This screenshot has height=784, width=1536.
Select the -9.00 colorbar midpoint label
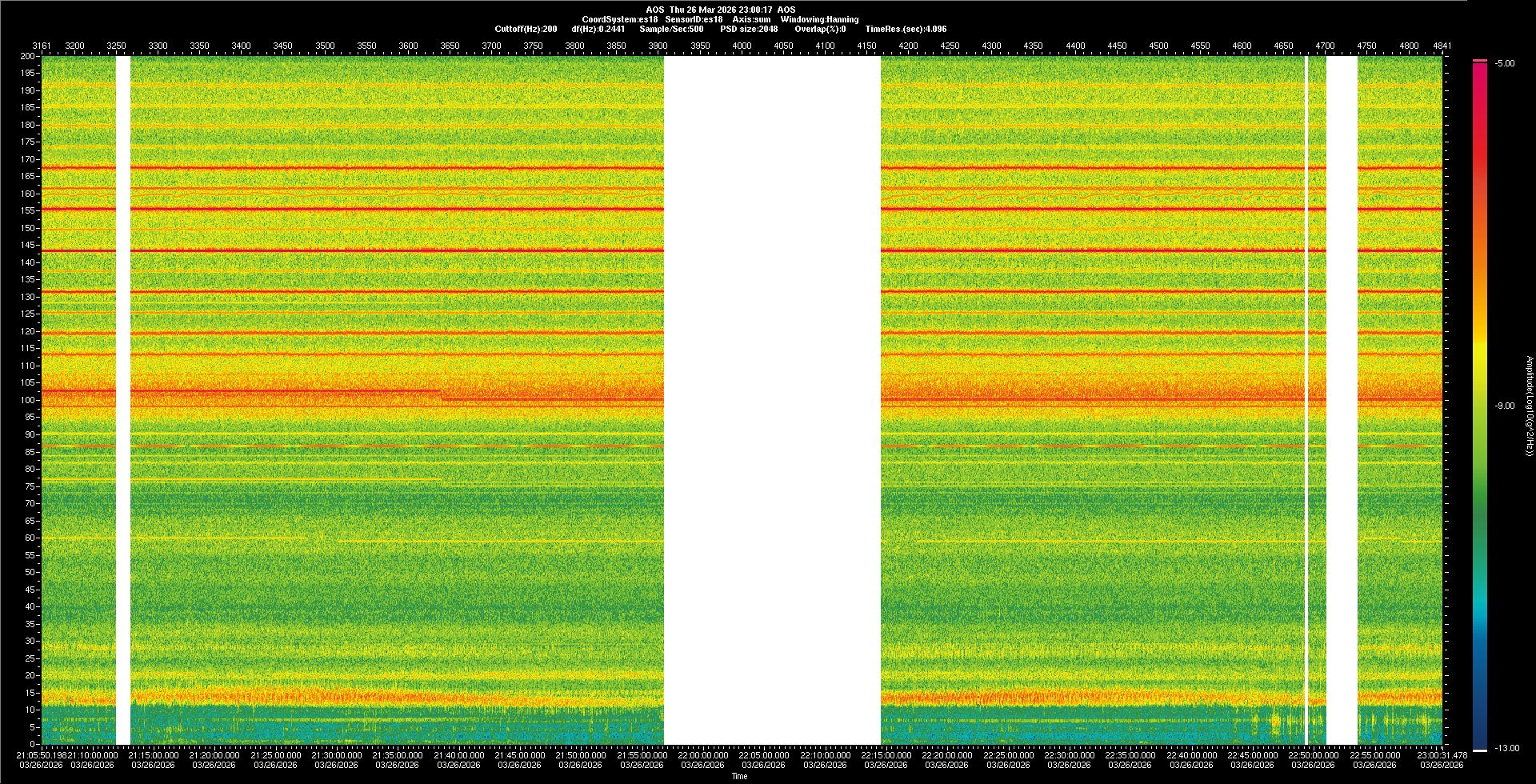point(1505,406)
